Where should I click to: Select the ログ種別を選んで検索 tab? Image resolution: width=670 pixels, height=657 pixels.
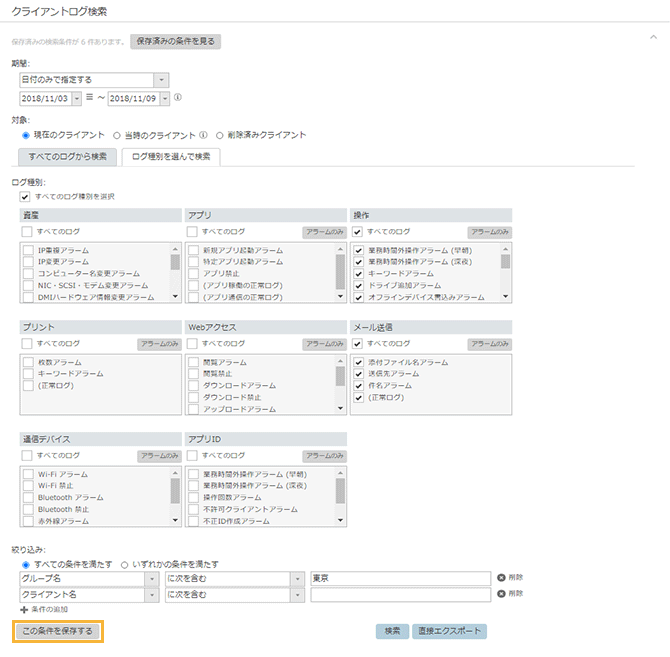tap(171, 156)
